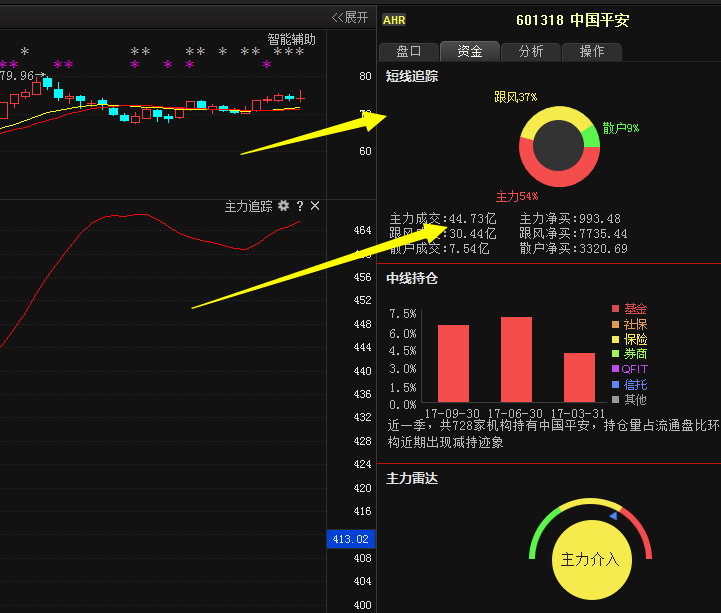Screen dimensions: 721x613
Task: Click the 保险 yellow legend swatch
Action: (616, 339)
